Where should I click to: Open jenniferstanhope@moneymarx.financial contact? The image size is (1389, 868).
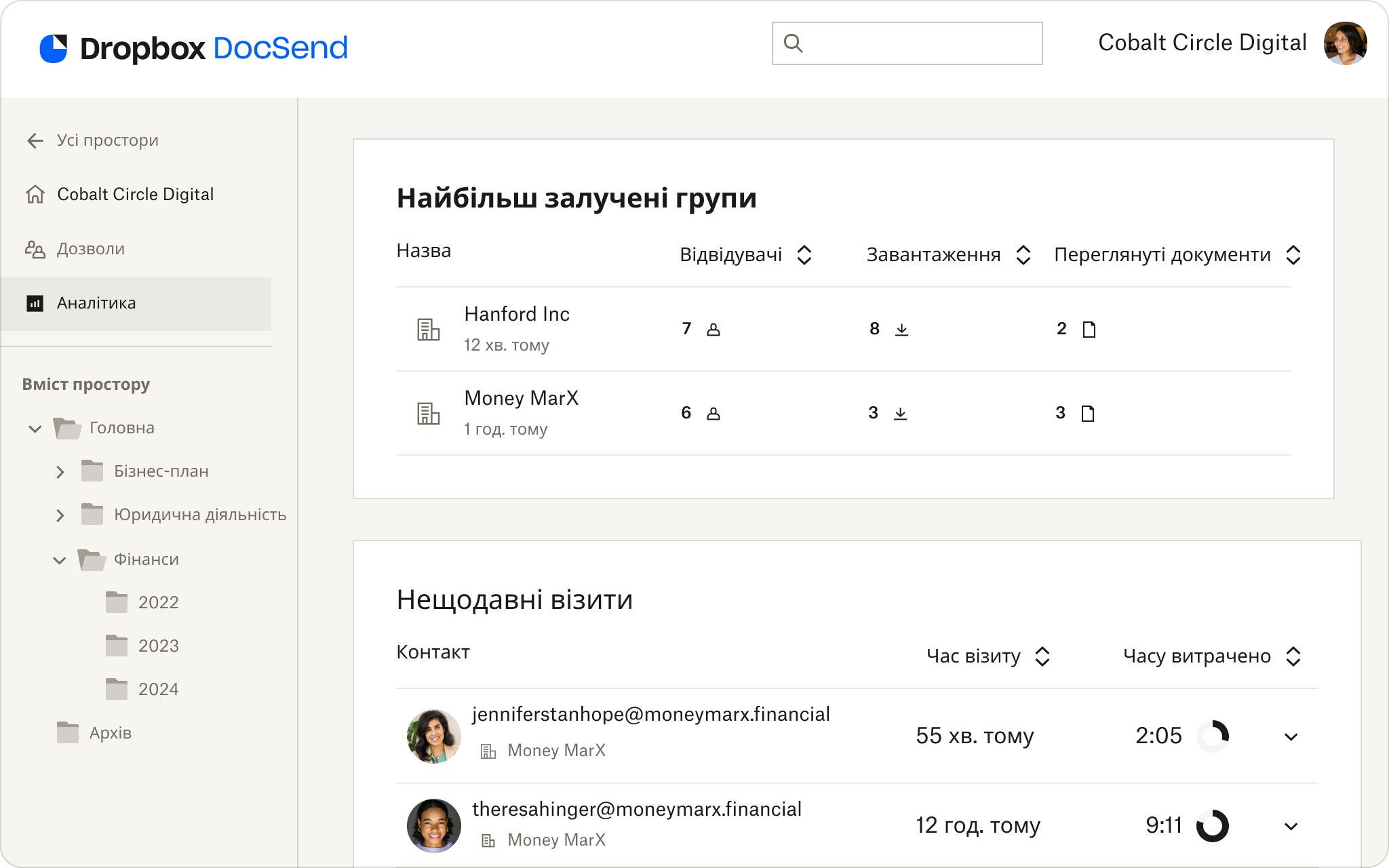651,714
